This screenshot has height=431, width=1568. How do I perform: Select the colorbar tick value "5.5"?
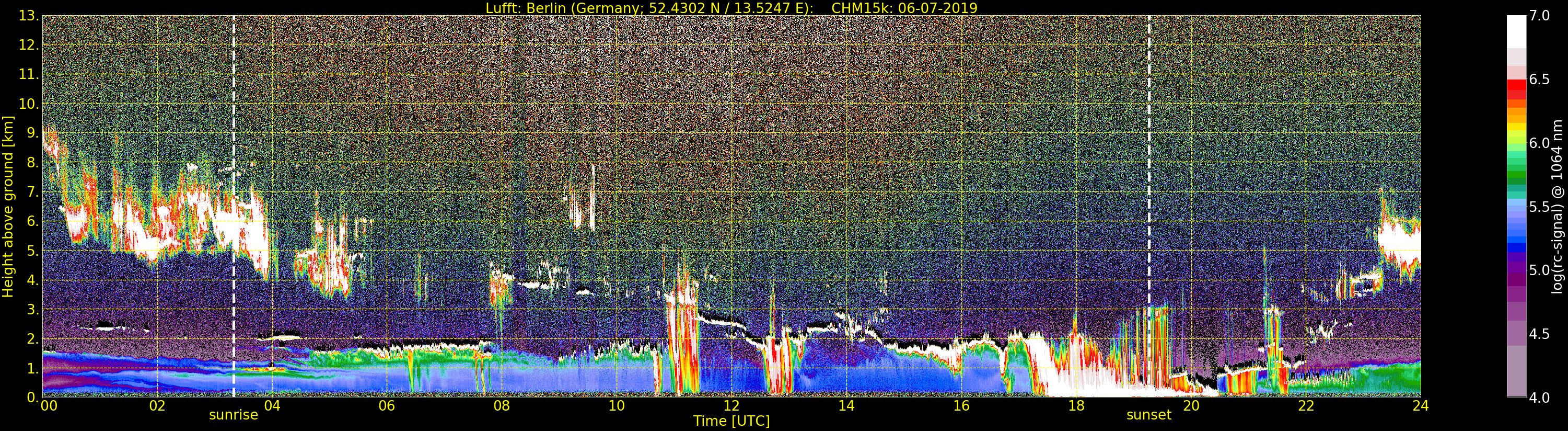pos(1539,207)
